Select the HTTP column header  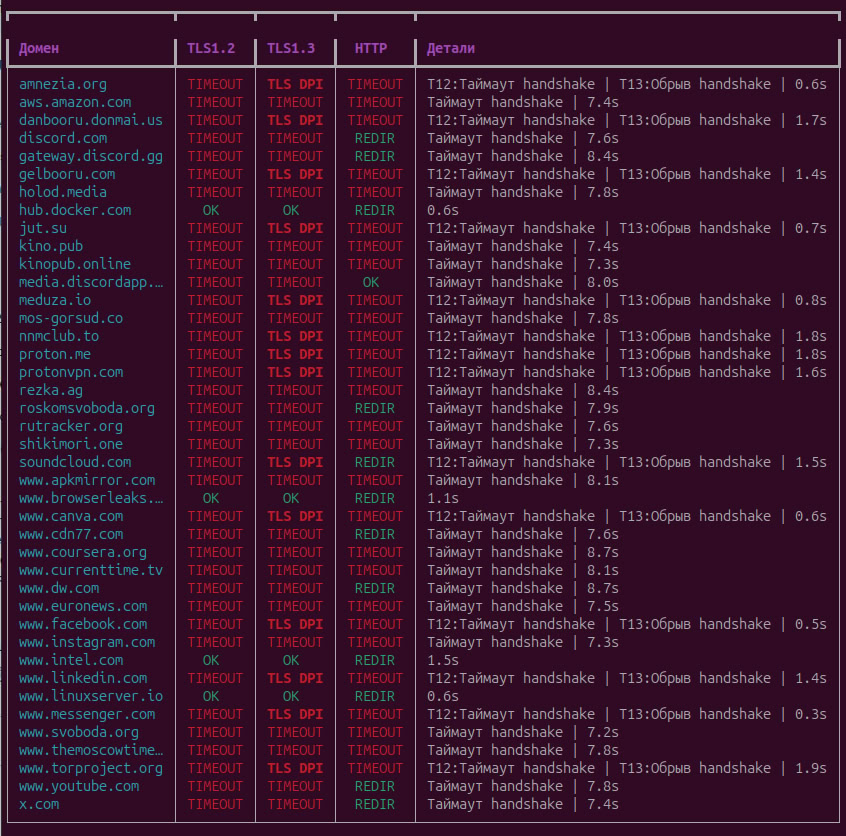click(371, 49)
